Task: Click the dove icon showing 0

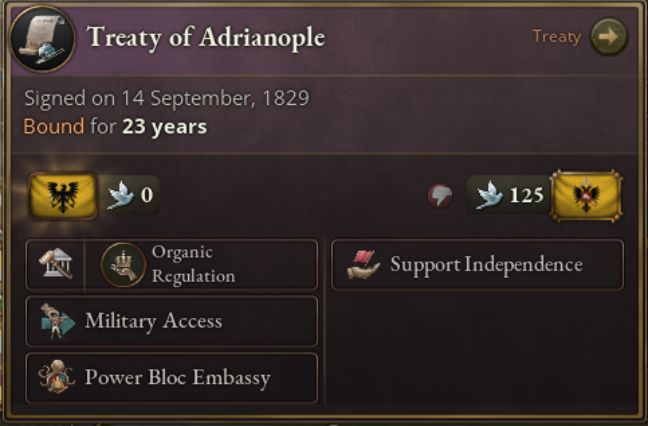Action: (x=121, y=194)
